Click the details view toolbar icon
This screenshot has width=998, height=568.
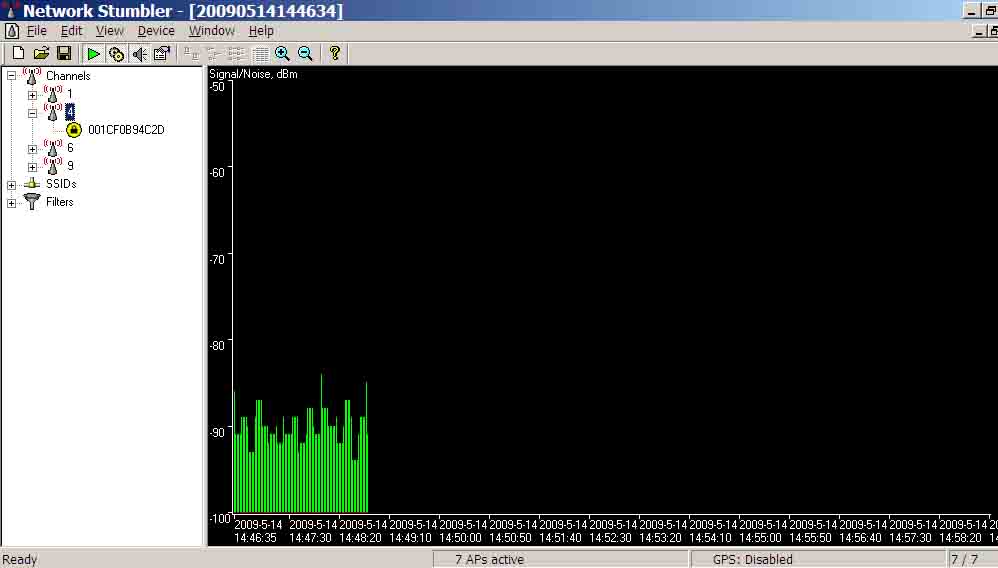click(260, 53)
